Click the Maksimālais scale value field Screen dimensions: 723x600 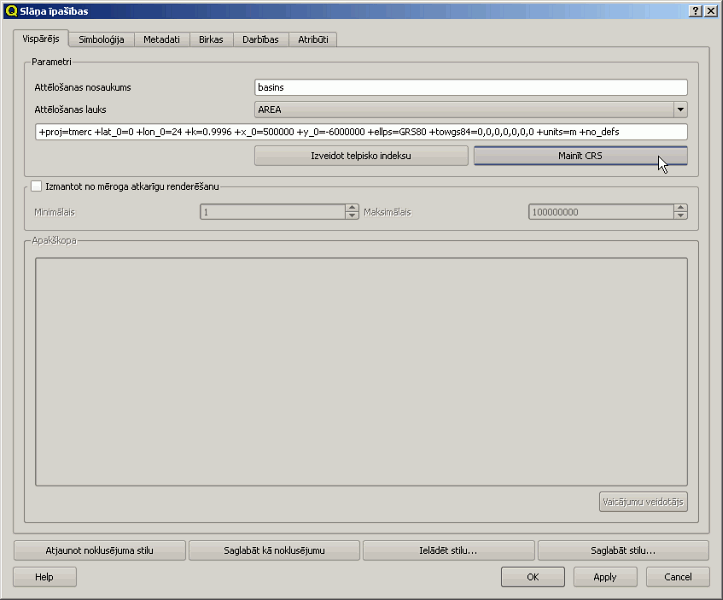coord(601,212)
